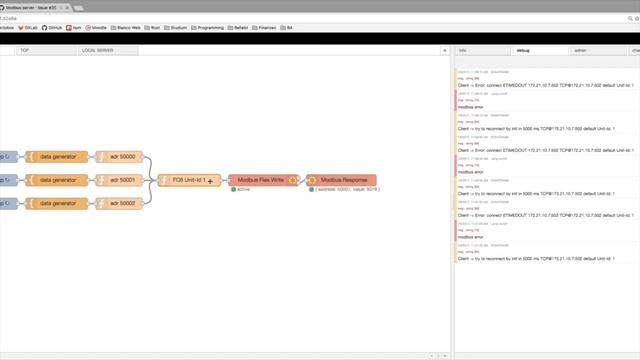Select the adr 50000 node
Screen dimensions: 640x360
[120, 157]
